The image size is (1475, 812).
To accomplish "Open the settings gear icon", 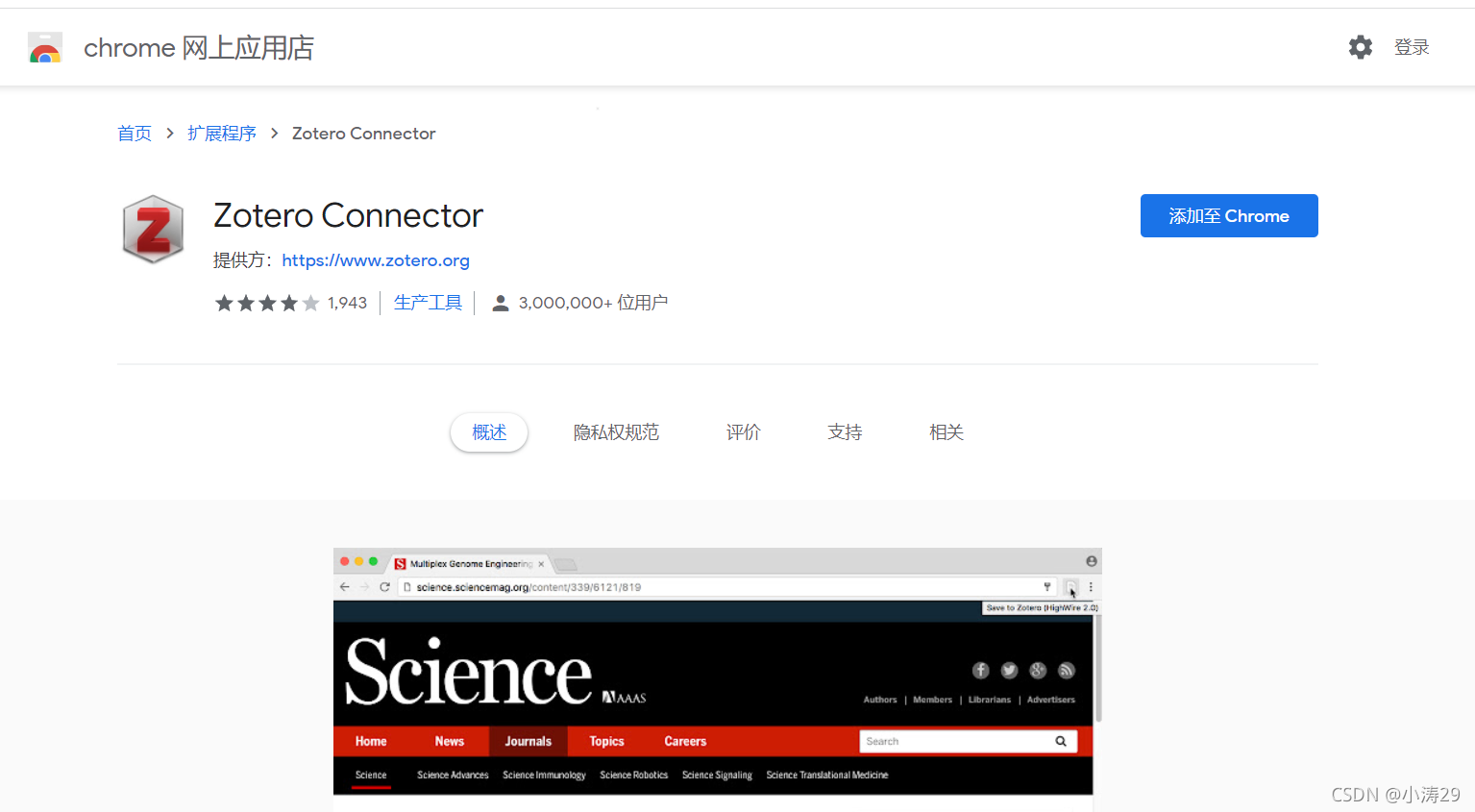I will (1361, 46).
